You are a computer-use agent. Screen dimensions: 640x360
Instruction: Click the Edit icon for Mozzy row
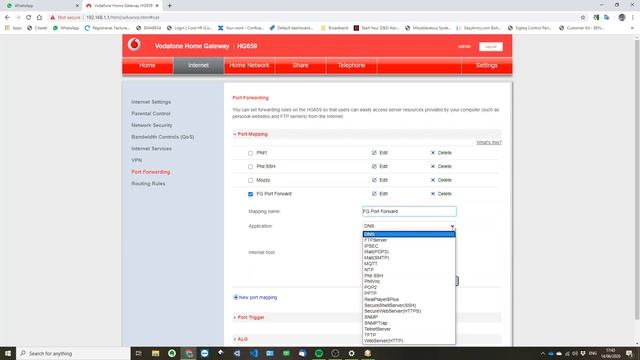pos(374,180)
